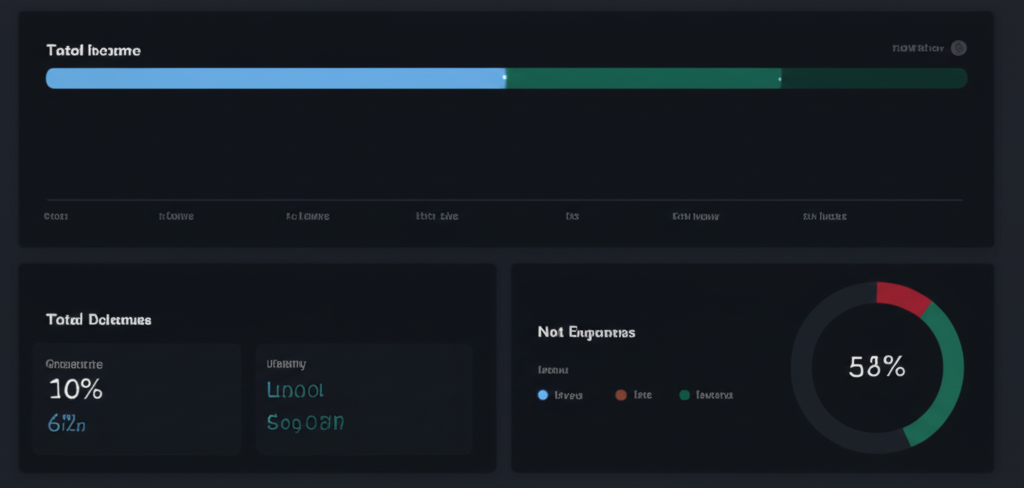Click the green 'Sog' value in the second card
Image resolution: width=1024 pixels, height=488 pixels.
pos(305,422)
